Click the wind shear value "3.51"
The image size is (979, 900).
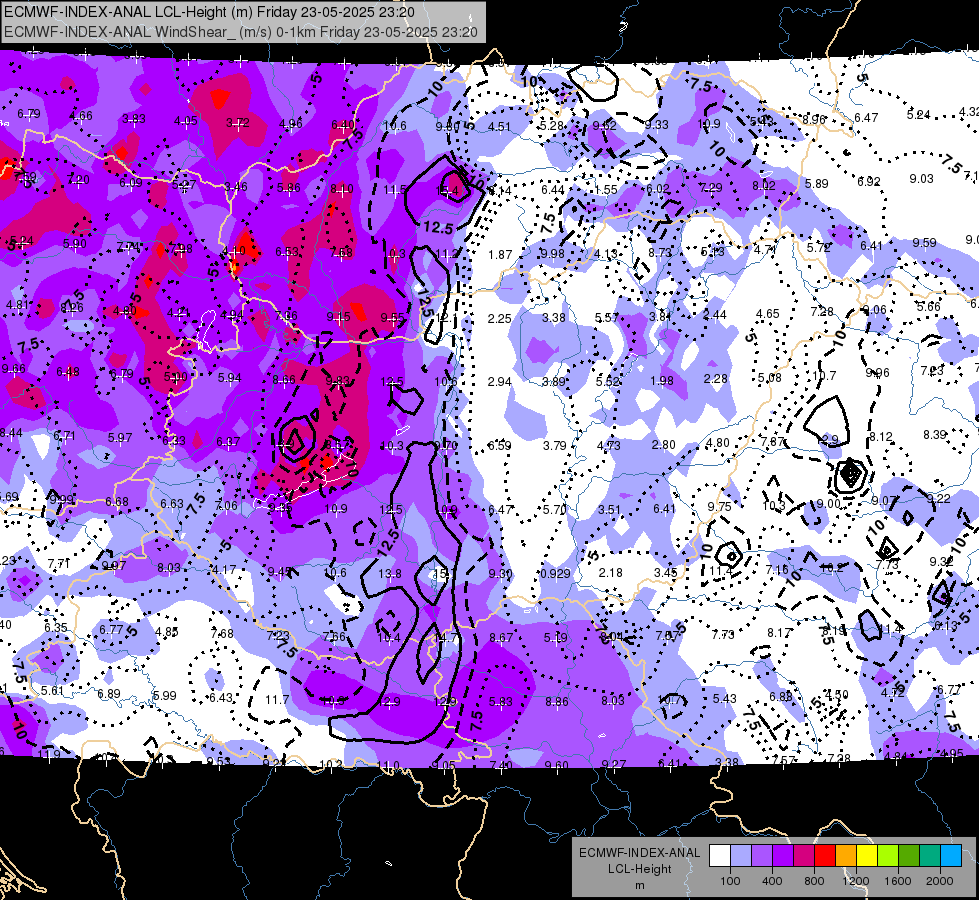[609, 509]
